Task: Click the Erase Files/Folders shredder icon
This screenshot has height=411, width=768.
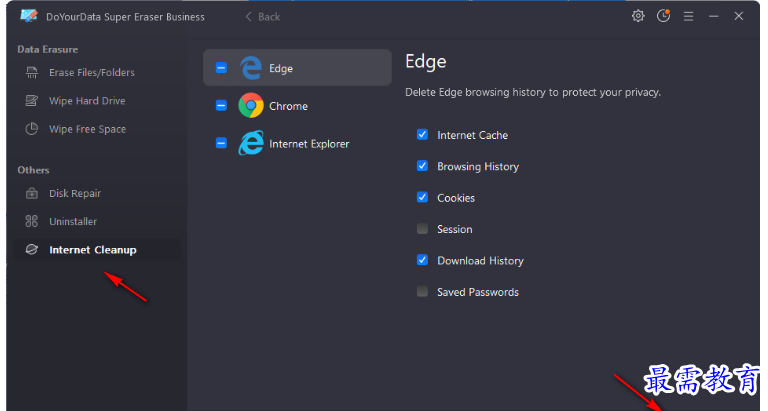Action: (32, 73)
